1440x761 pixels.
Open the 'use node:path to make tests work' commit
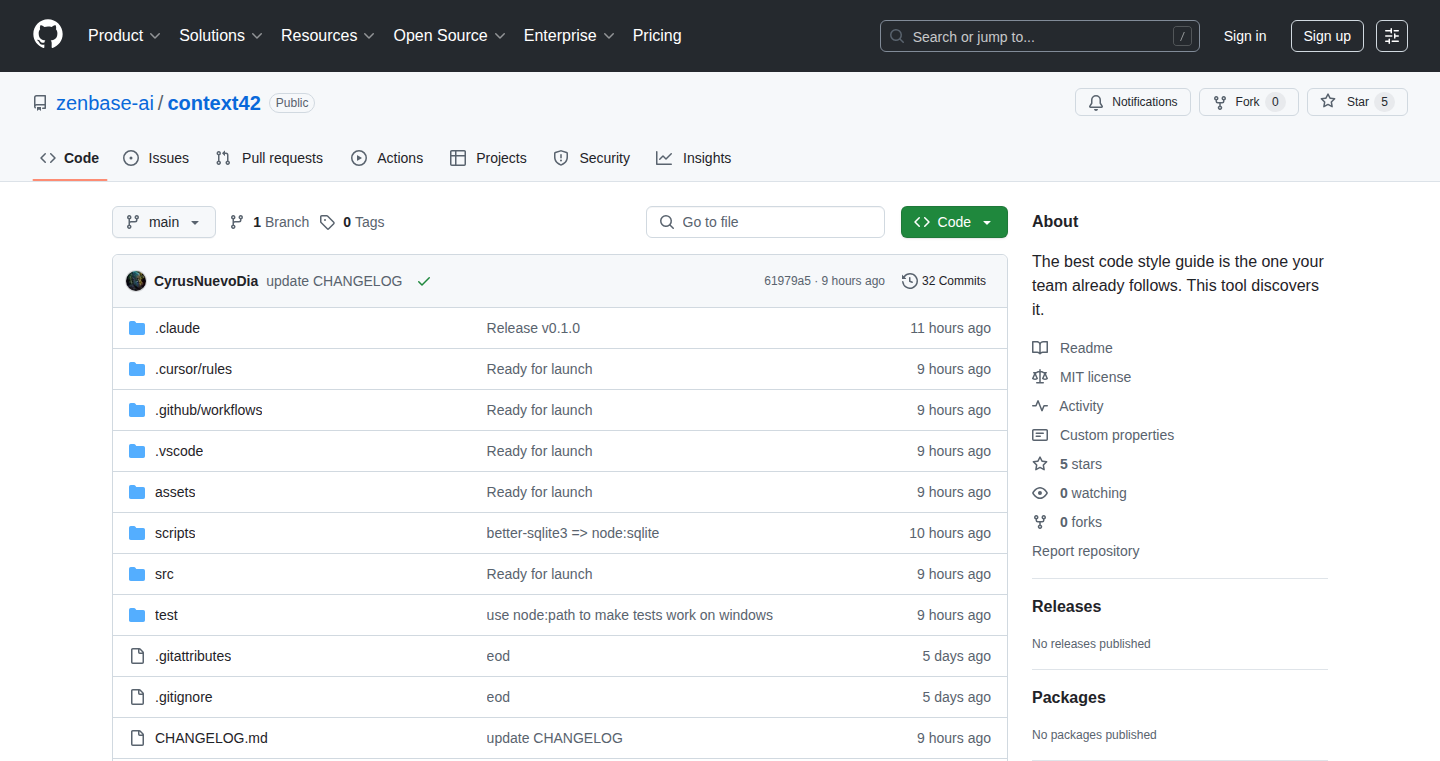click(630, 615)
